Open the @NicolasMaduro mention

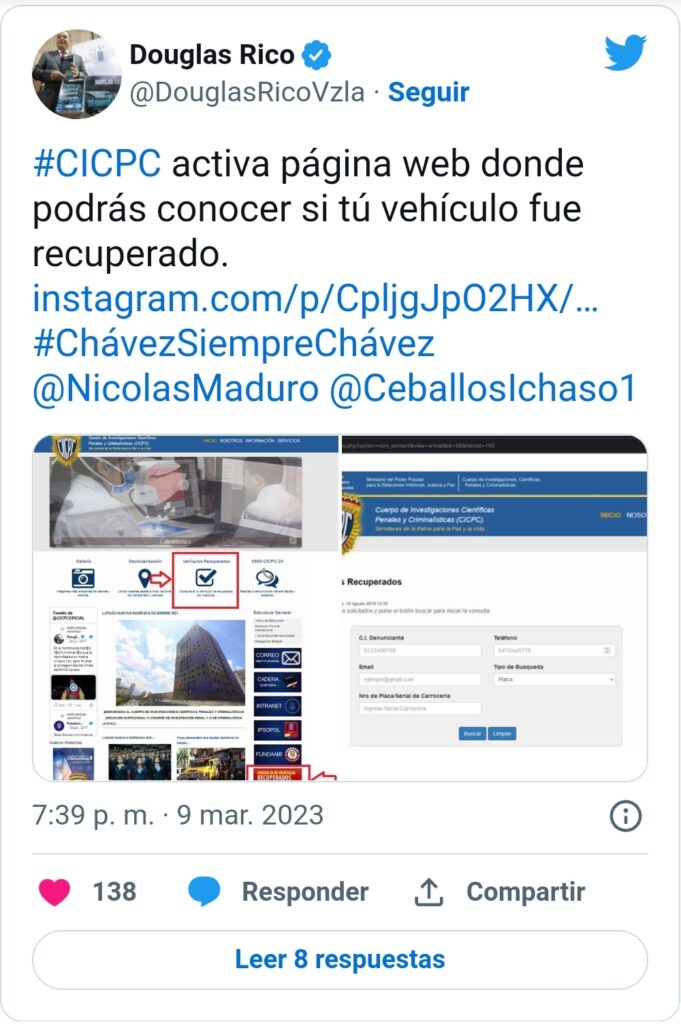(x=176, y=389)
